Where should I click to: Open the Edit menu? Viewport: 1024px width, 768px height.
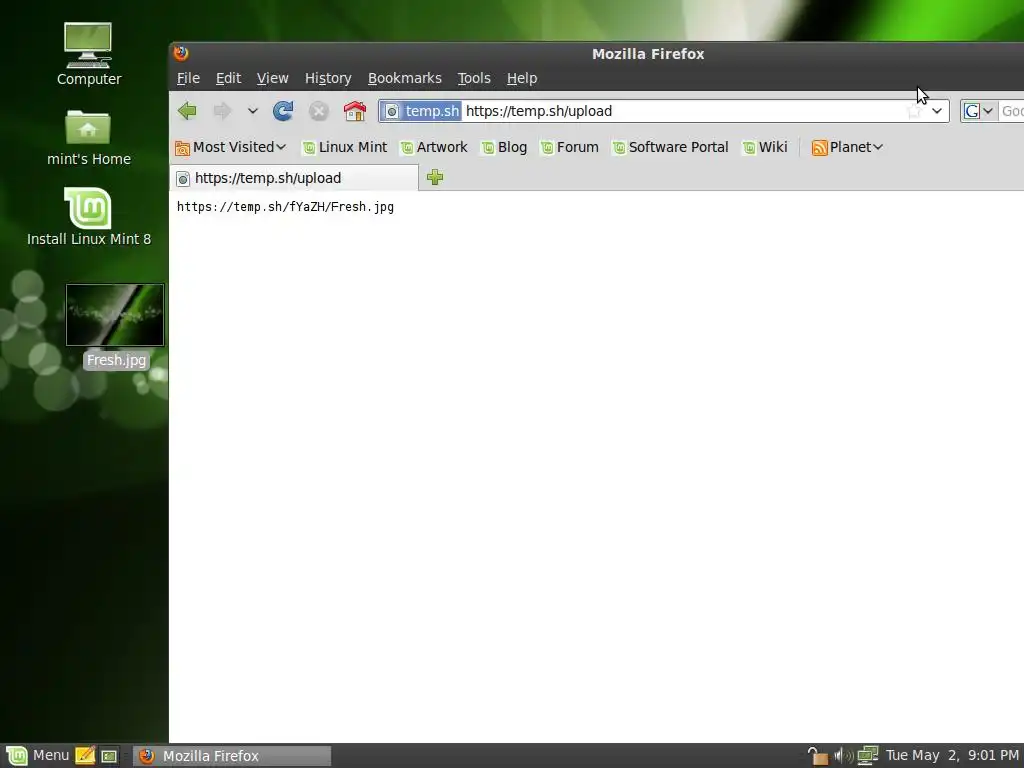pos(229,78)
